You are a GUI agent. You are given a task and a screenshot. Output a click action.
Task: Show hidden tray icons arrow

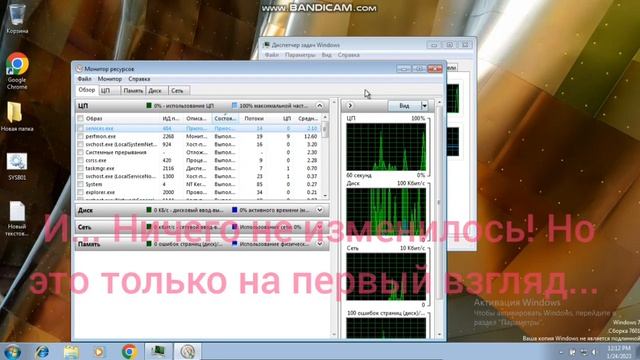pyautogui.click(x=562, y=352)
